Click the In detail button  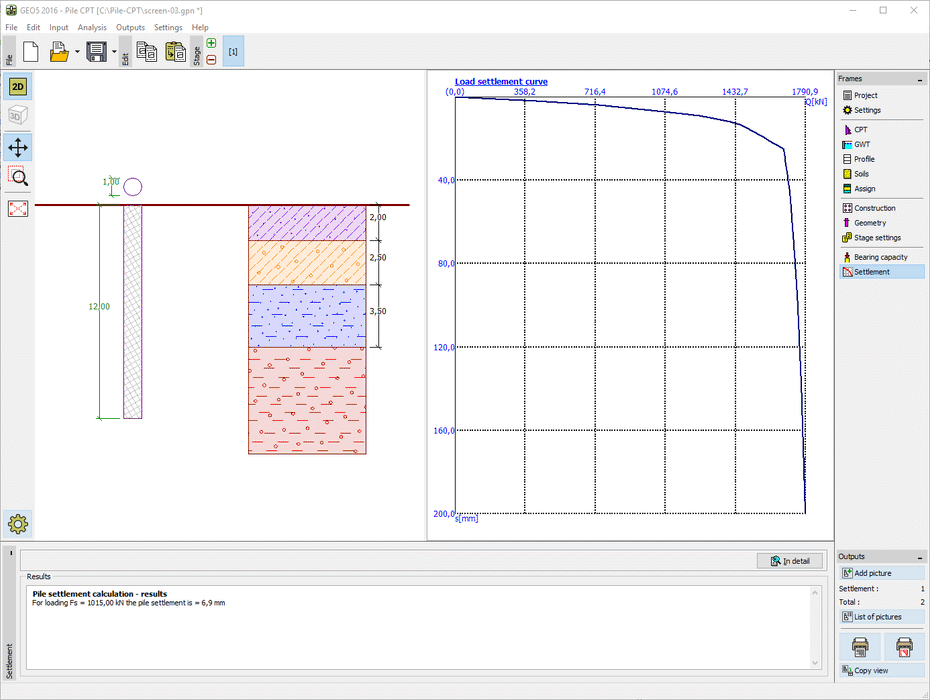tap(790, 561)
